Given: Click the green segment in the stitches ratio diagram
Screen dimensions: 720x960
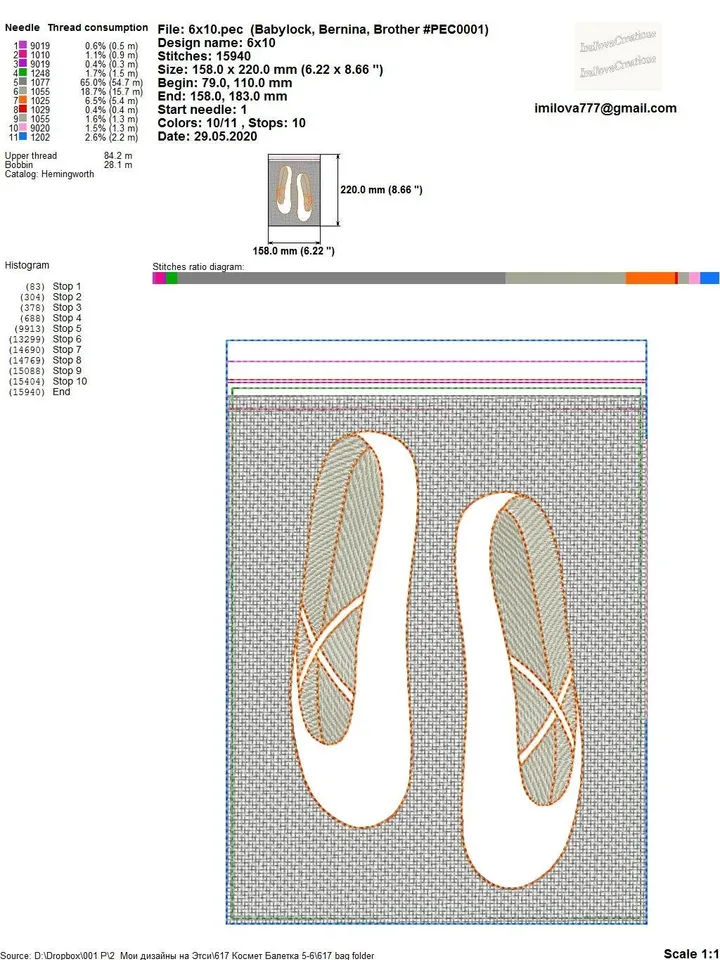Looking at the screenshot, I should (x=171, y=278).
